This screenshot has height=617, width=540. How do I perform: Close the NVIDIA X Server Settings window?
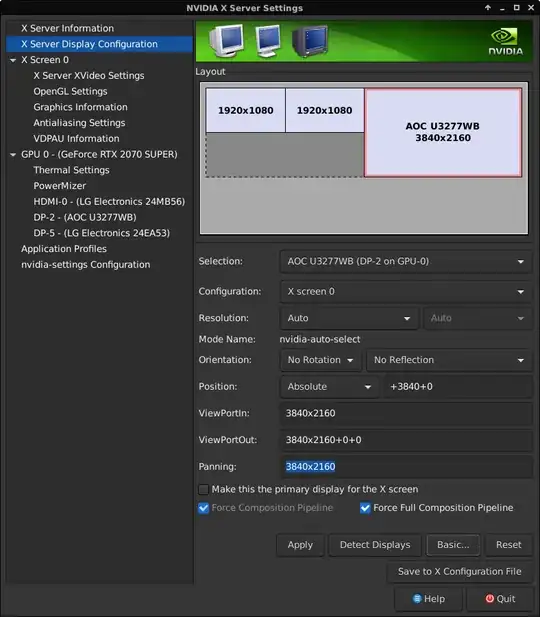531,7
